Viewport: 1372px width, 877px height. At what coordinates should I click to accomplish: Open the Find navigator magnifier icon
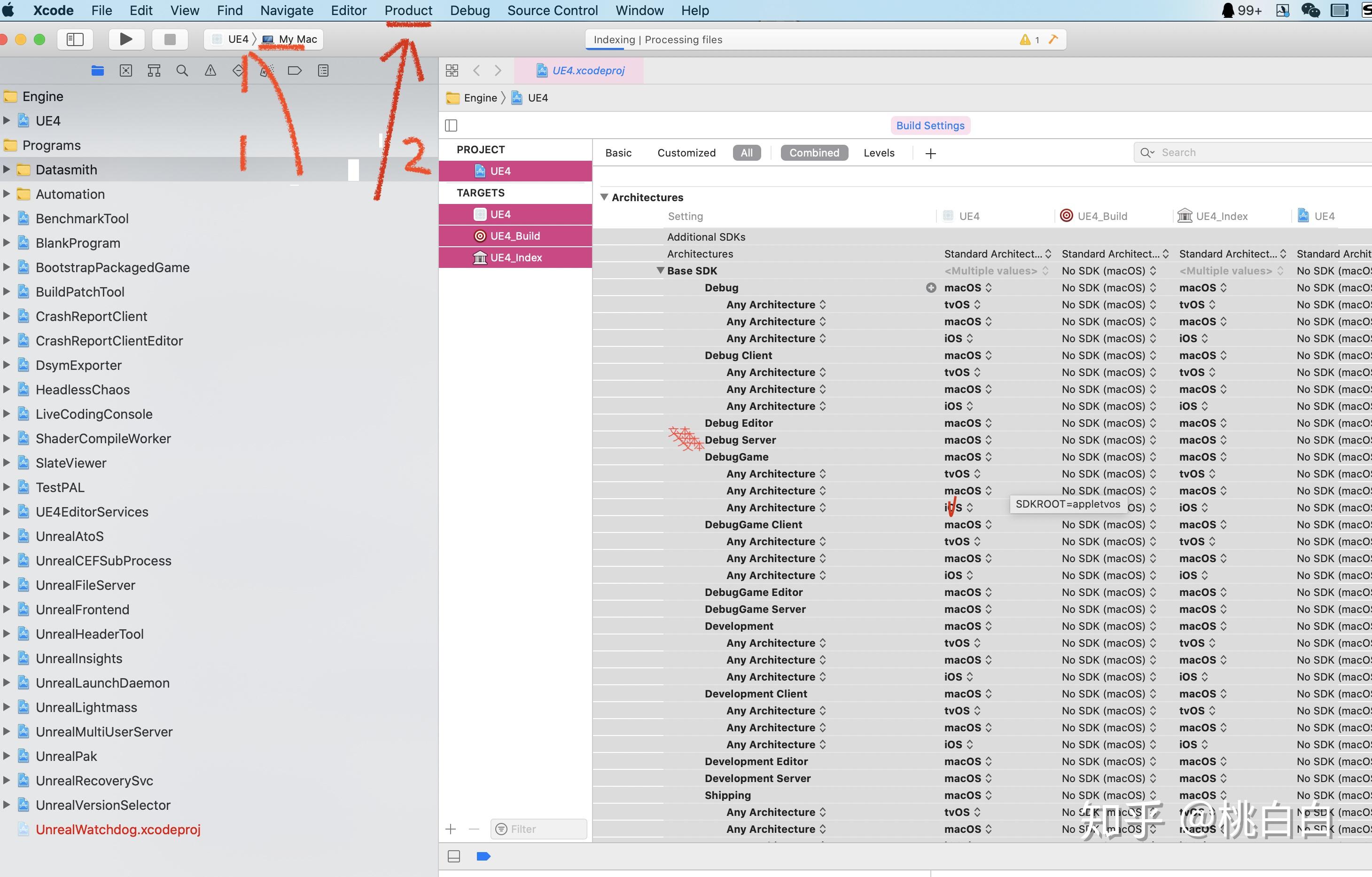(x=182, y=70)
